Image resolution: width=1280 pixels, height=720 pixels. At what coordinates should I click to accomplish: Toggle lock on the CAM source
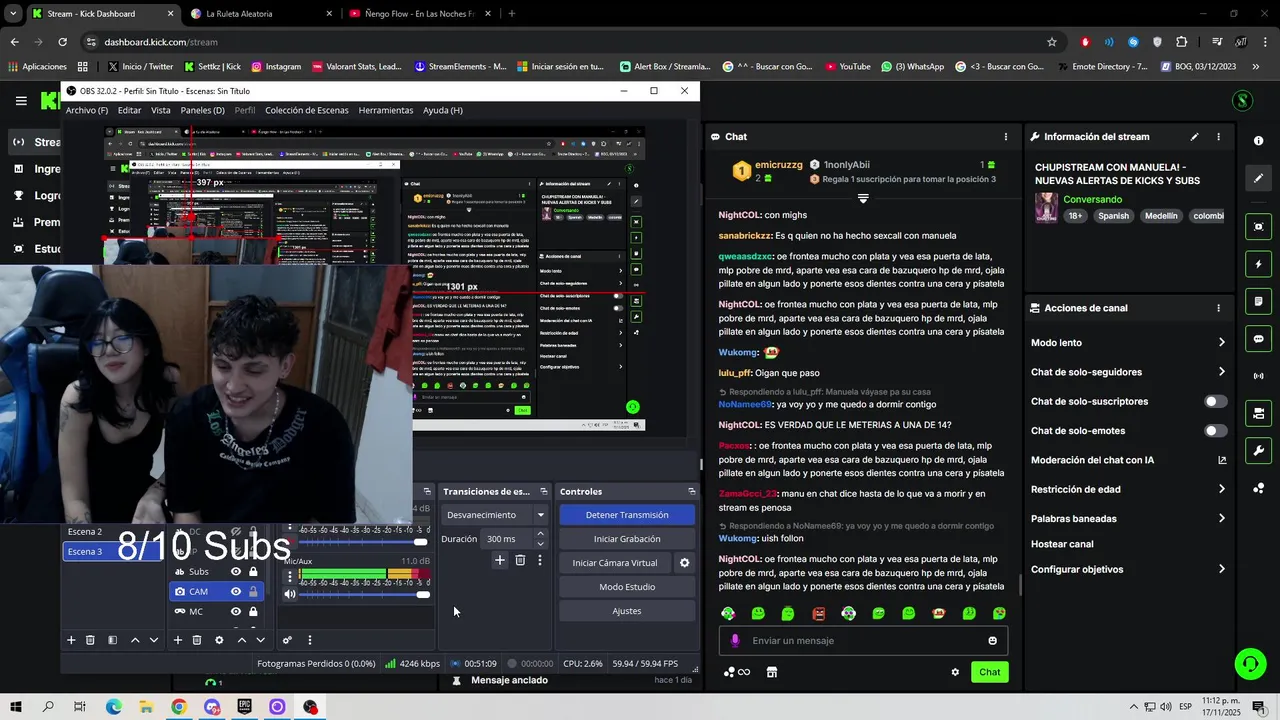point(253,591)
